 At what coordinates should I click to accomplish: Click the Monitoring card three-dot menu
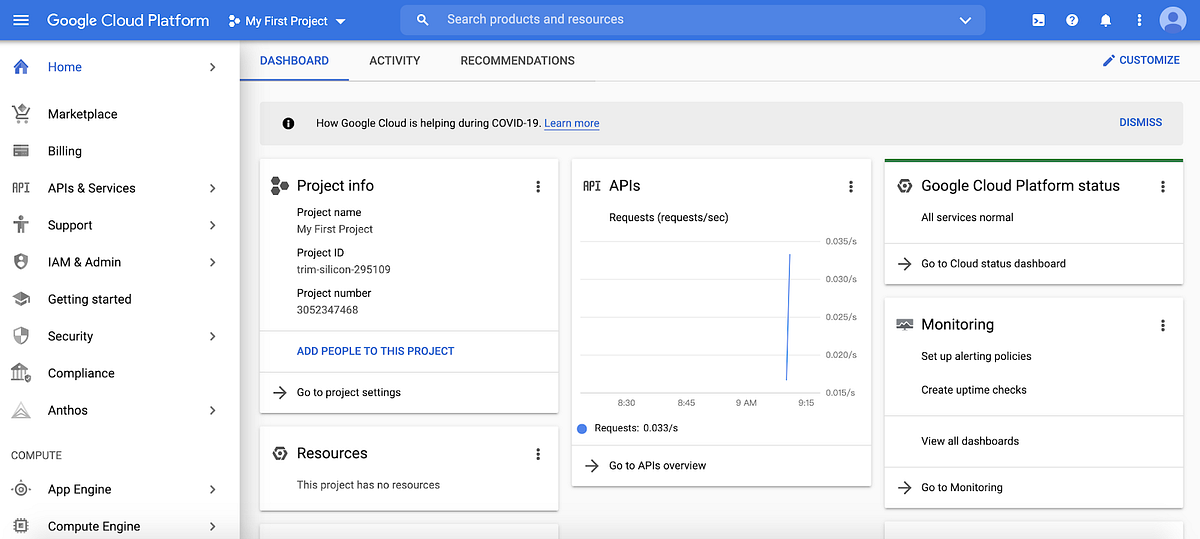pos(1163,325)
